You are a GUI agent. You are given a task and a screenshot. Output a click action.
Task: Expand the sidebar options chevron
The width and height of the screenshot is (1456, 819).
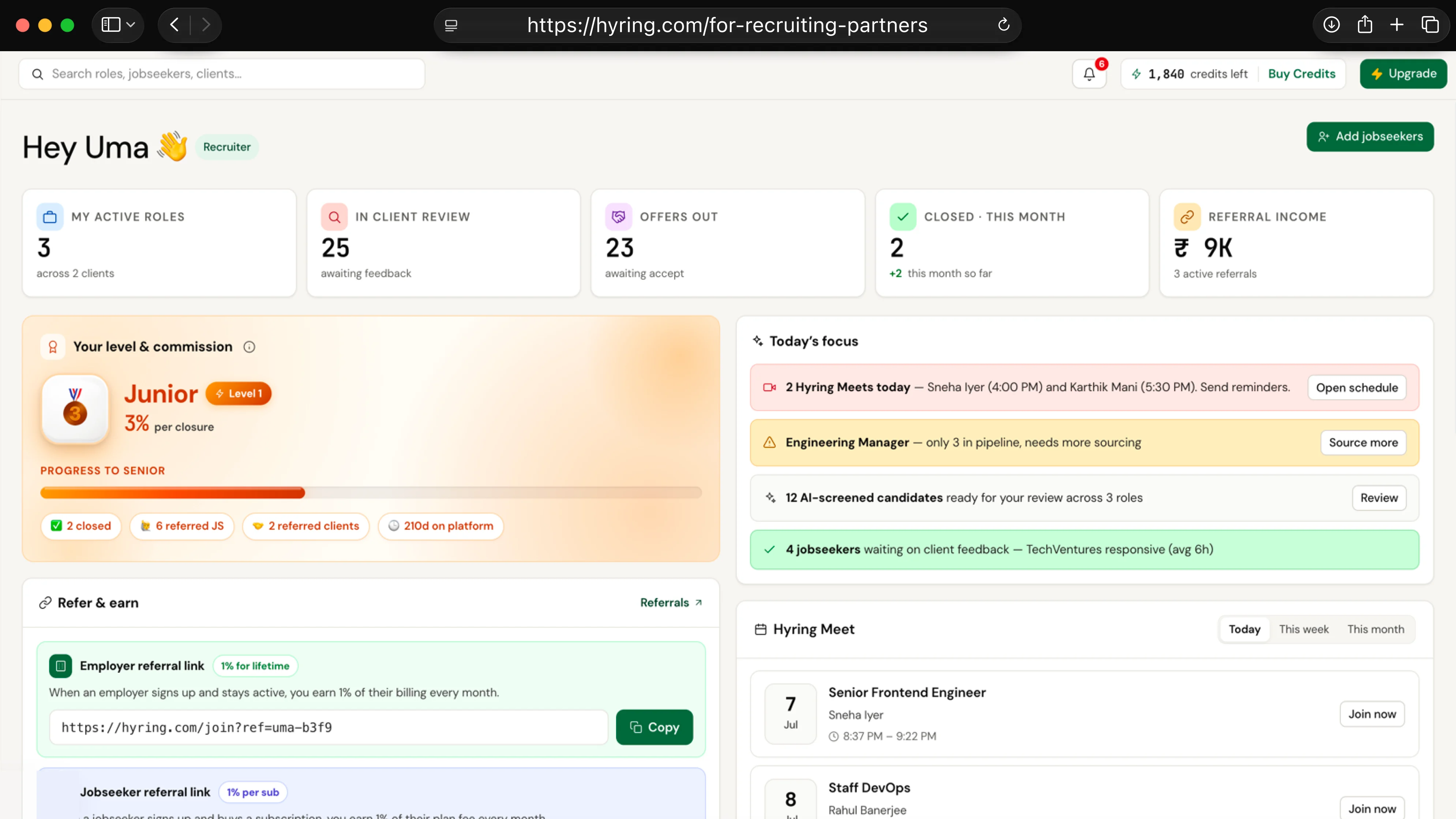131,25
